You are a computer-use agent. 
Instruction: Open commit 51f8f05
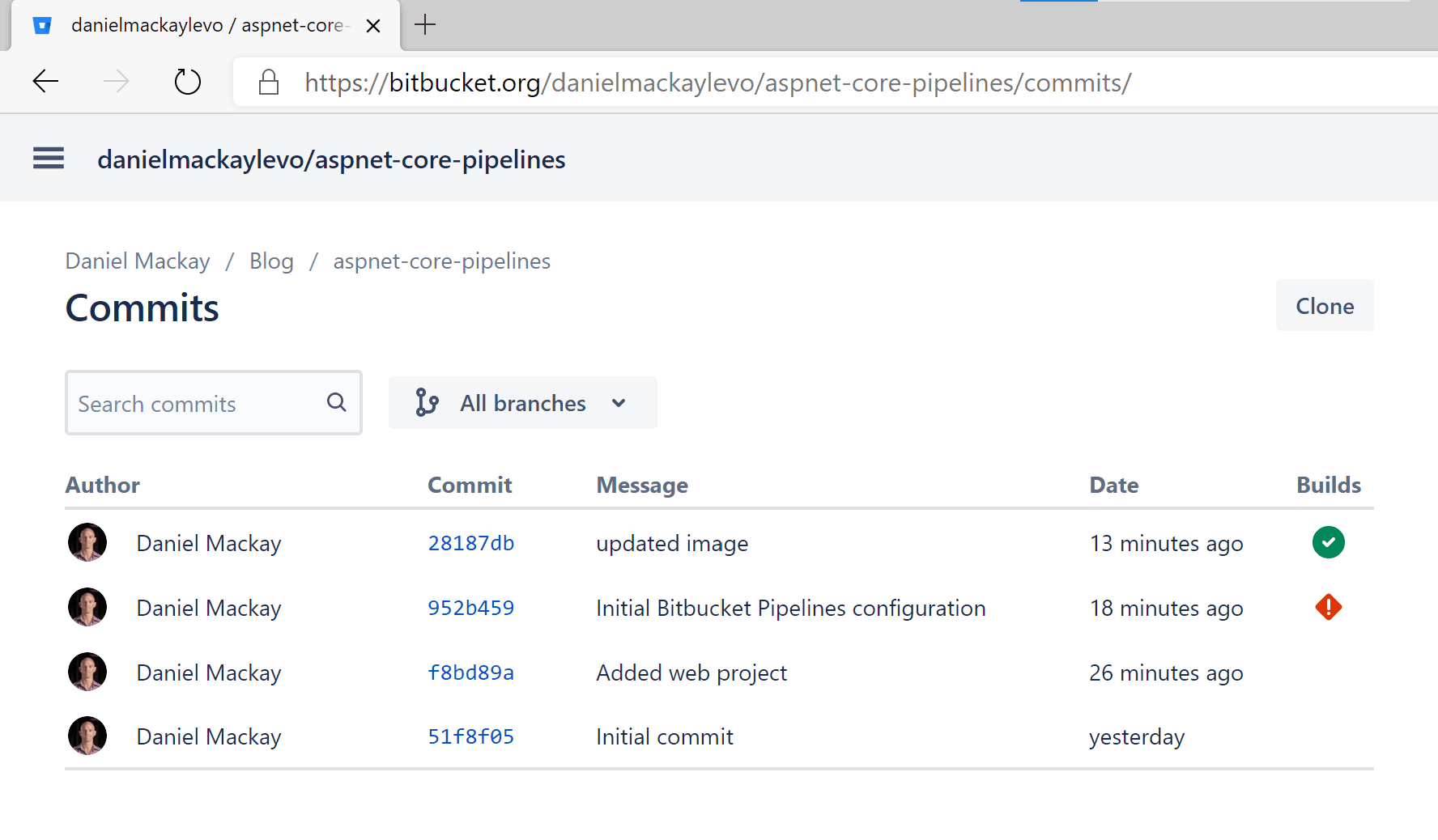point(470,736)
